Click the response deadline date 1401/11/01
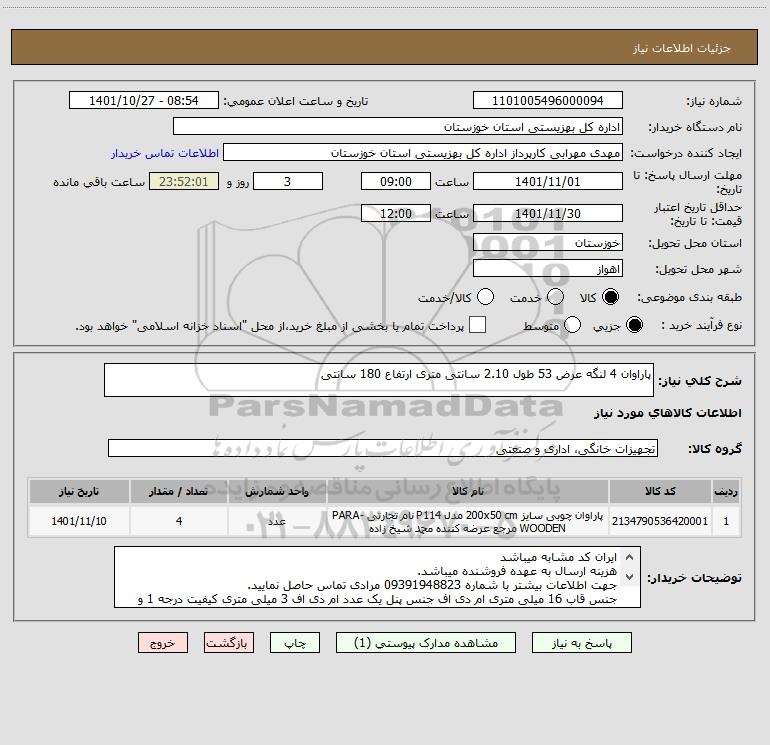Screen dimensions: 770x745 point(548,182)
